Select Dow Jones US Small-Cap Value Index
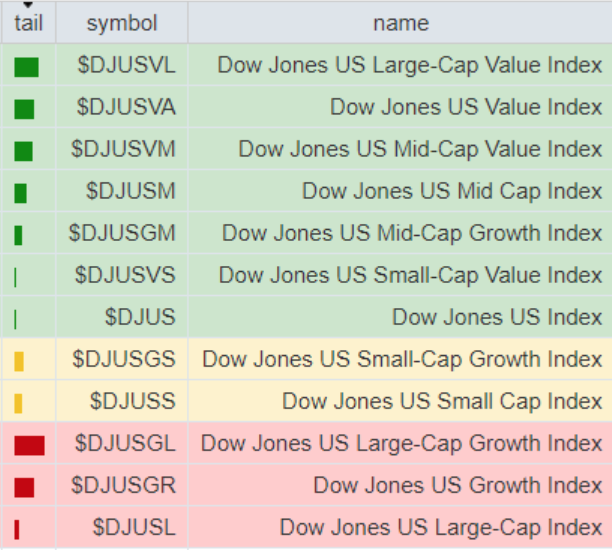This screenshot has height=550, width=612. pos(410,275)
